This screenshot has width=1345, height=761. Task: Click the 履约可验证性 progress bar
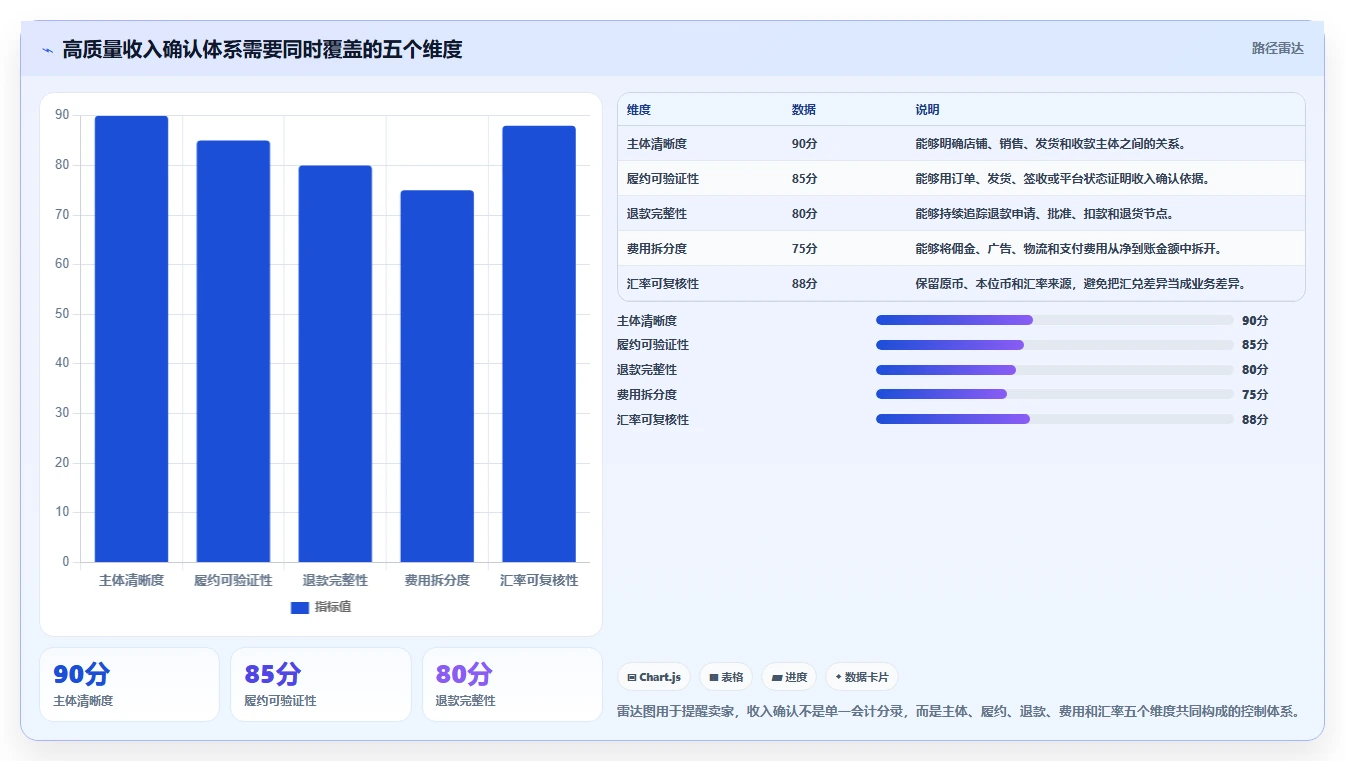1055,345
